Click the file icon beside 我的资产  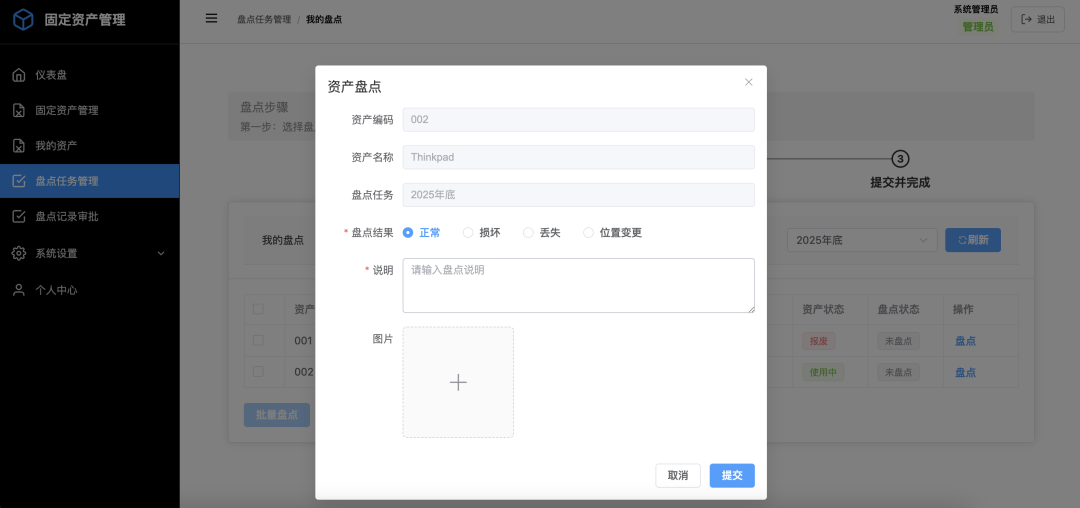[19, 146]
